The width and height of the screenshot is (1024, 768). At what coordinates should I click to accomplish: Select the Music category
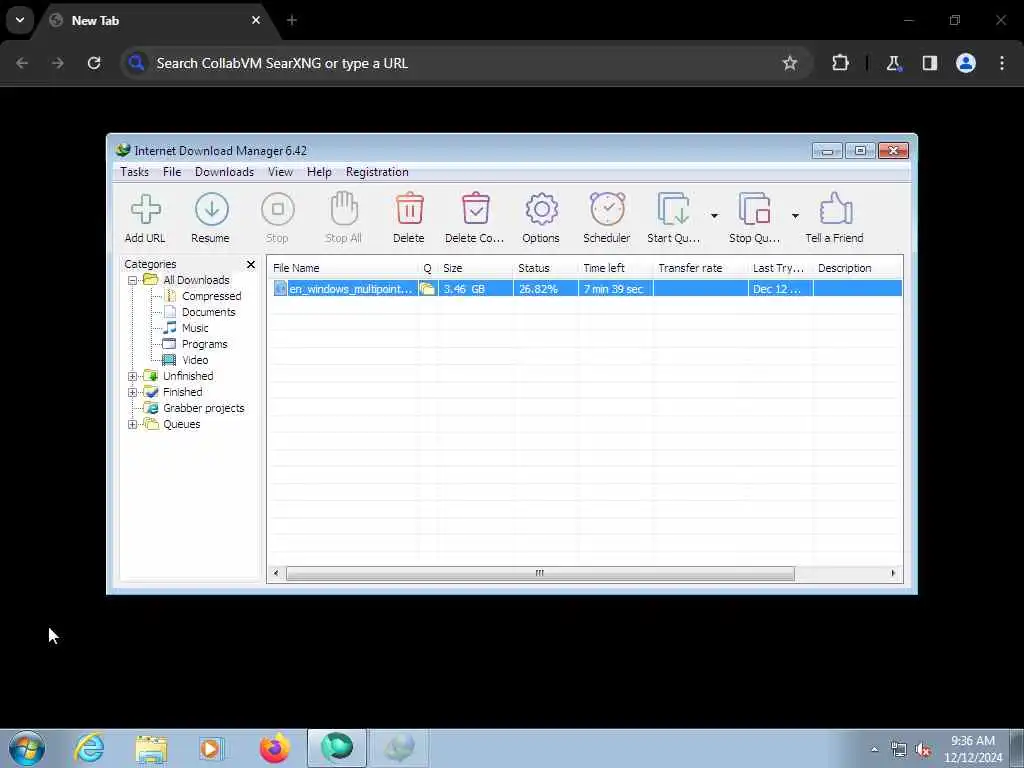[195, 328]
